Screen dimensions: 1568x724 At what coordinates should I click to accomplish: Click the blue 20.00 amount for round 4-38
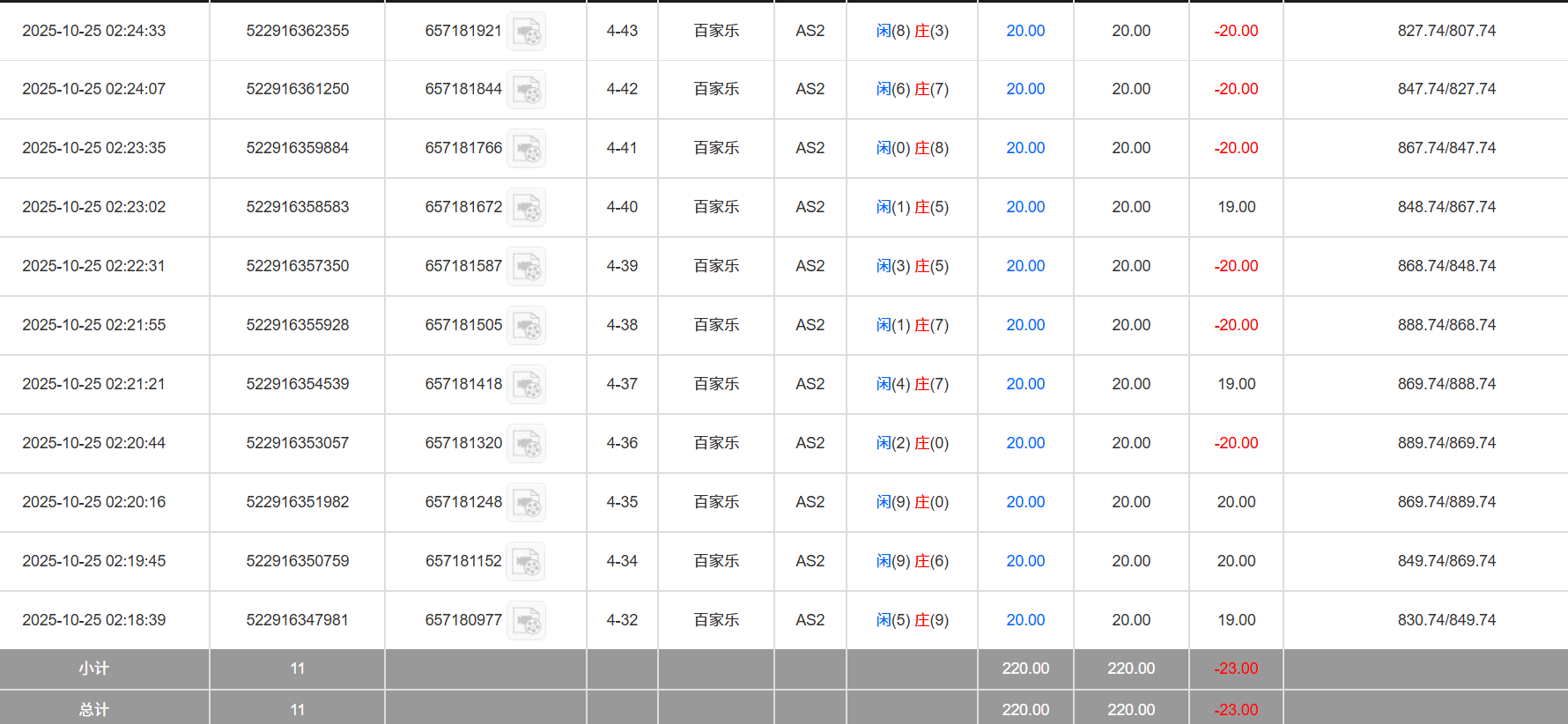tap(1024, 325)
